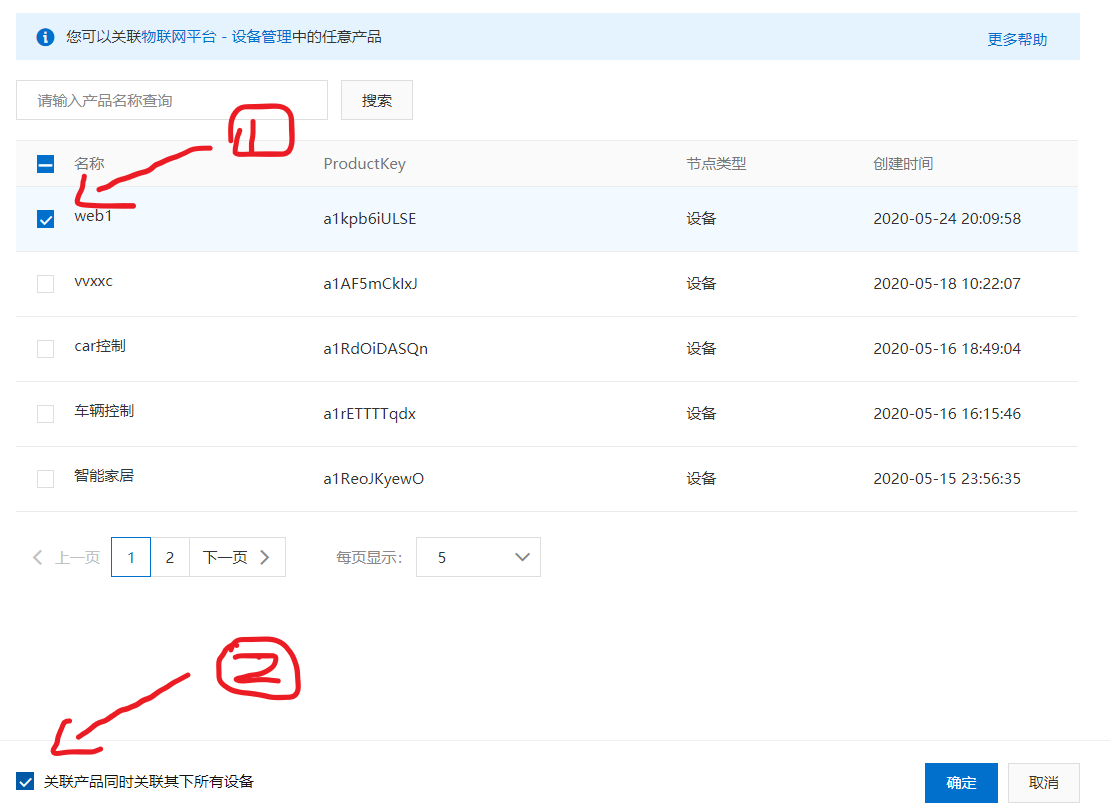Check the 智能家居 product checkbox

point(44,478)
